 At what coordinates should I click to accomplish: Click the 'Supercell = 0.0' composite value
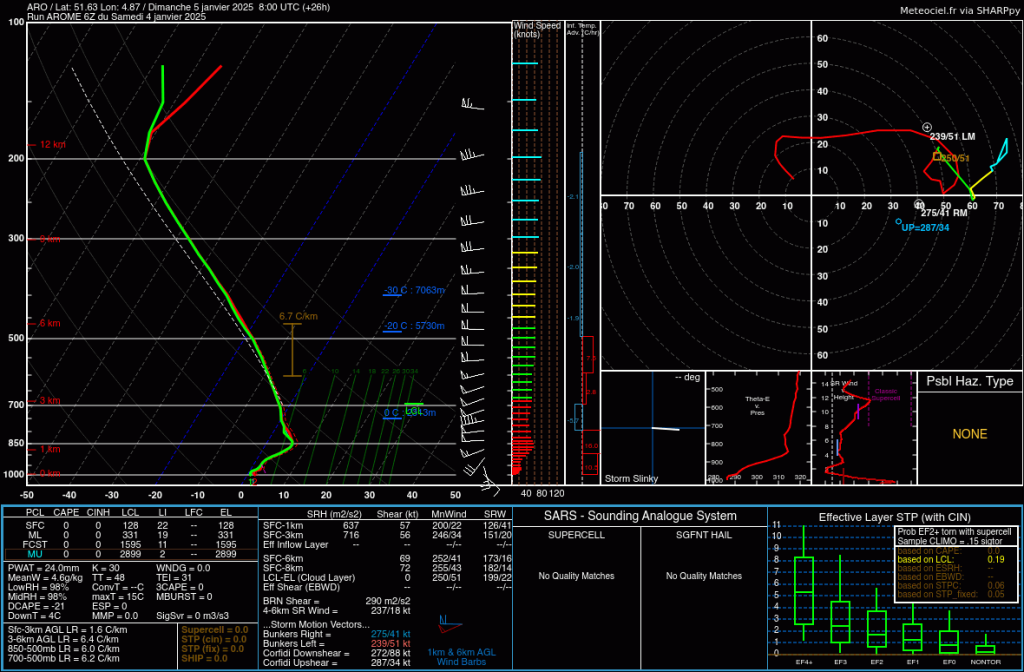pos(215,630)
